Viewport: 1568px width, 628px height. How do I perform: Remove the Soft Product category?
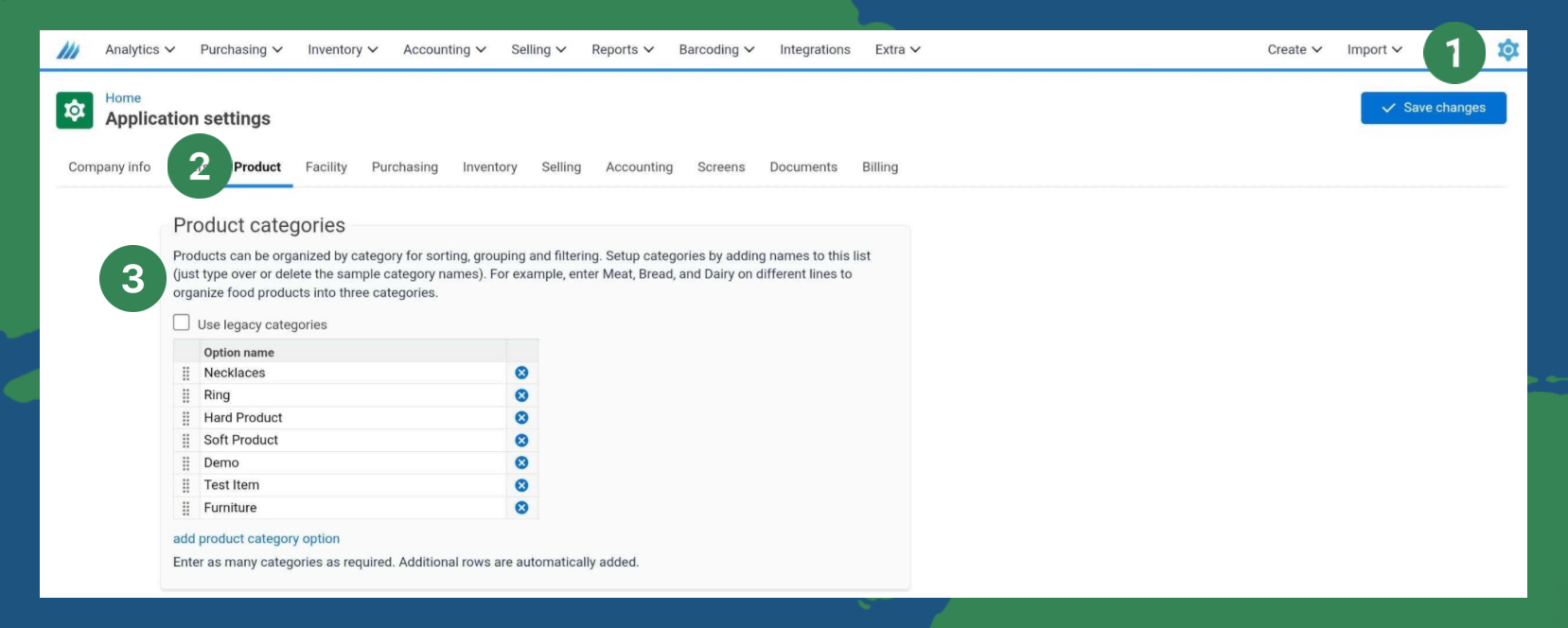[x=521, y=441]
